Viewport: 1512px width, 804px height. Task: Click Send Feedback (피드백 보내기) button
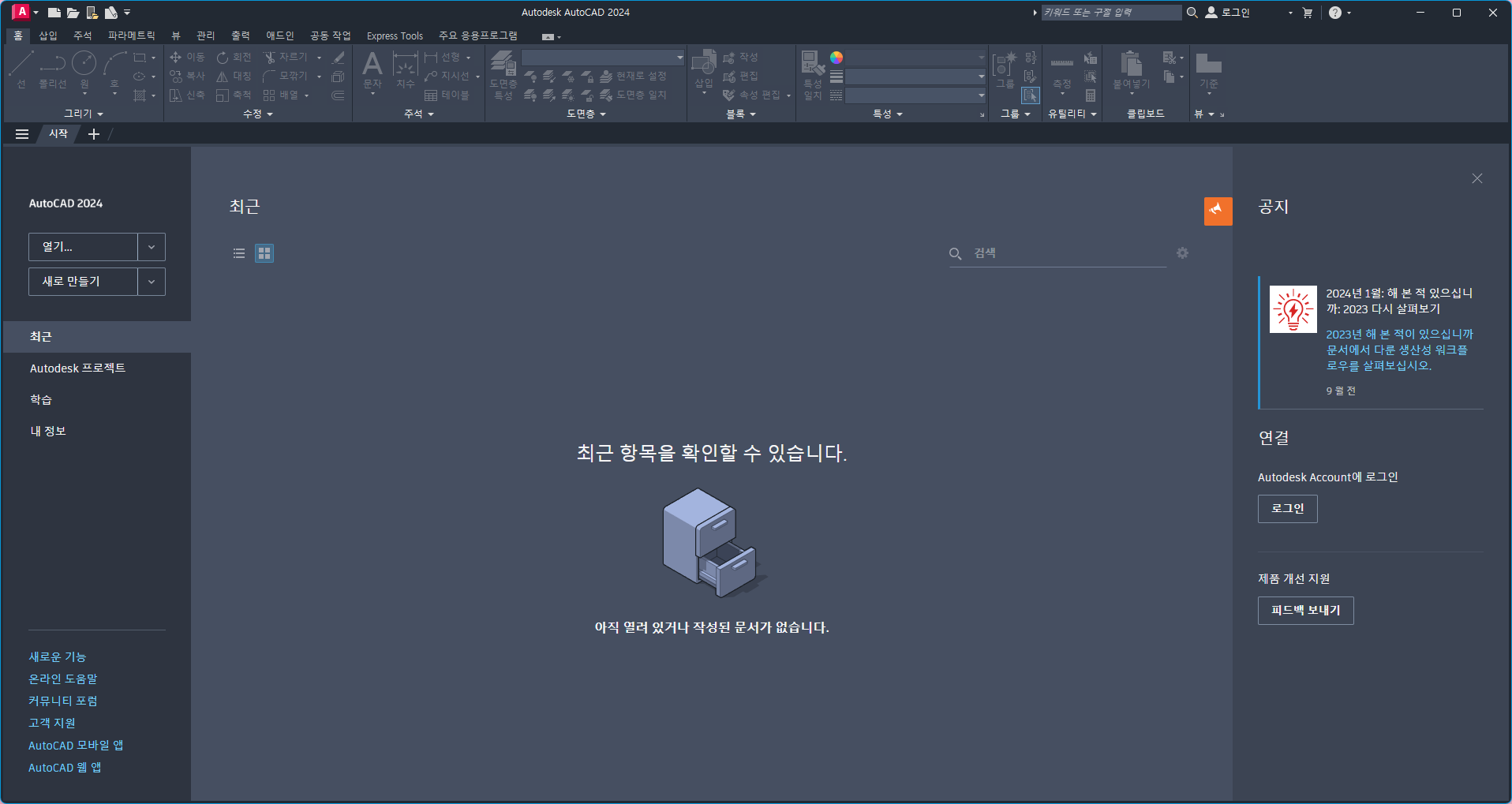(x=1305, y=611)
